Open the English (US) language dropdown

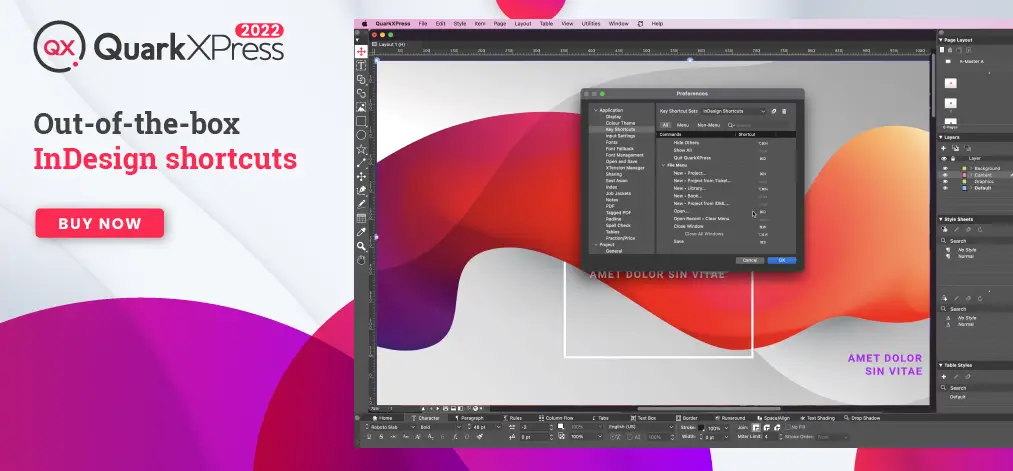pyautogui.click(x=640, y=427)
